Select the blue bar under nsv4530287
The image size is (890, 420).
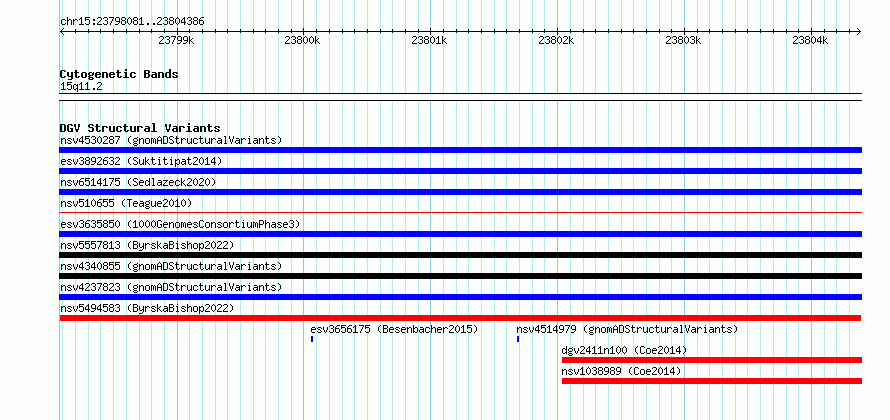(x=461, y=150)
